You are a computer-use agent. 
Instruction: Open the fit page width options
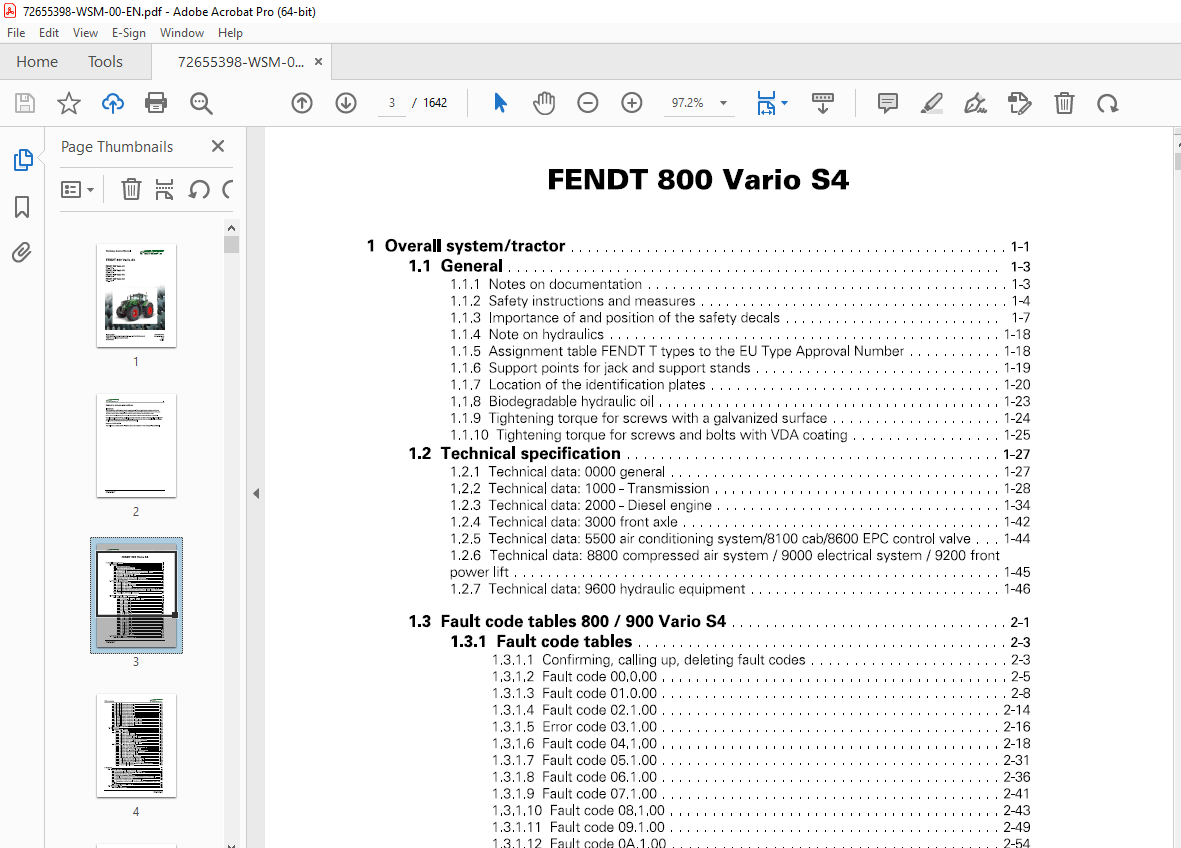tap(771, 103)
